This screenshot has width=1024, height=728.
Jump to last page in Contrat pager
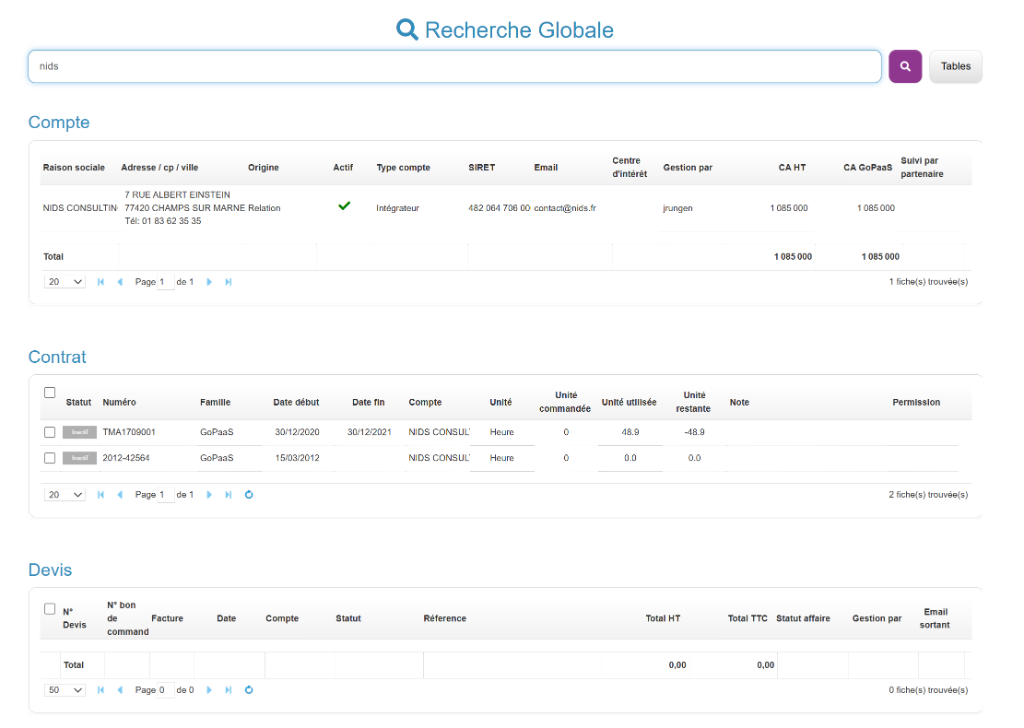pyautogui.click(x=229, y=495)
